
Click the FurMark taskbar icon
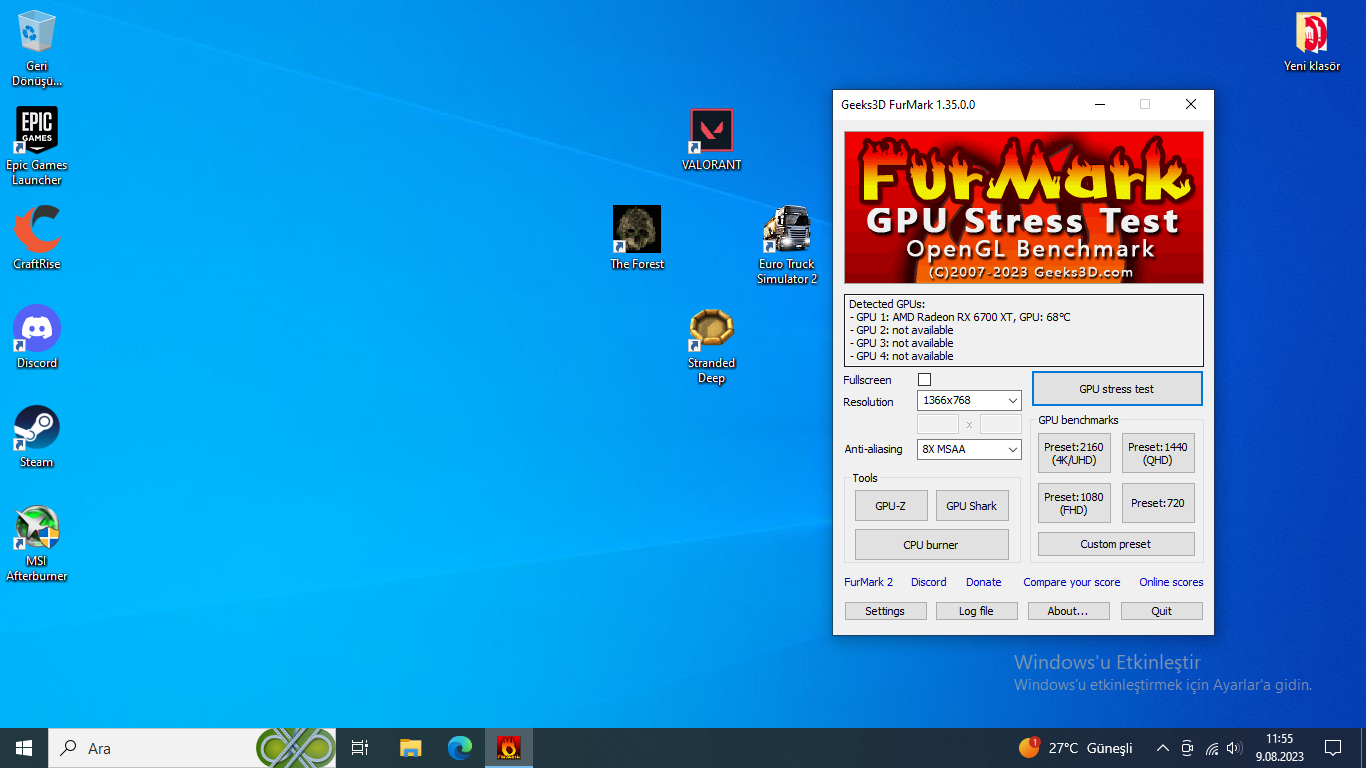pyautogui.click(x=509, y=748)
